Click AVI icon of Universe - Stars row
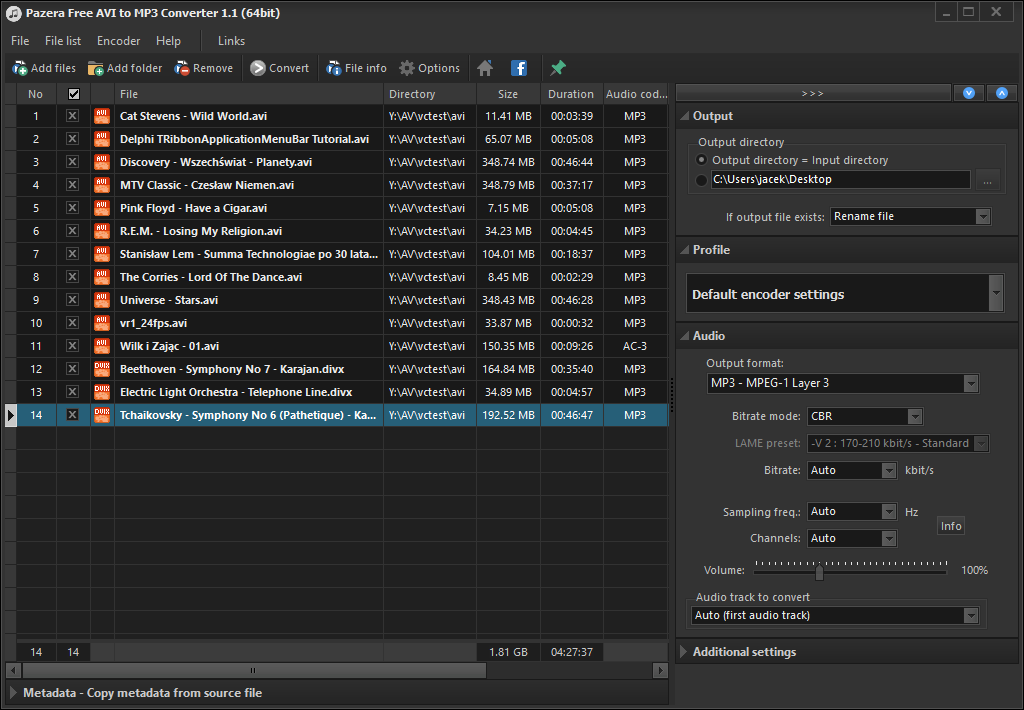The height and width of the screenshot is (710, 1024). pyautogui.click(x=102, y=300)
